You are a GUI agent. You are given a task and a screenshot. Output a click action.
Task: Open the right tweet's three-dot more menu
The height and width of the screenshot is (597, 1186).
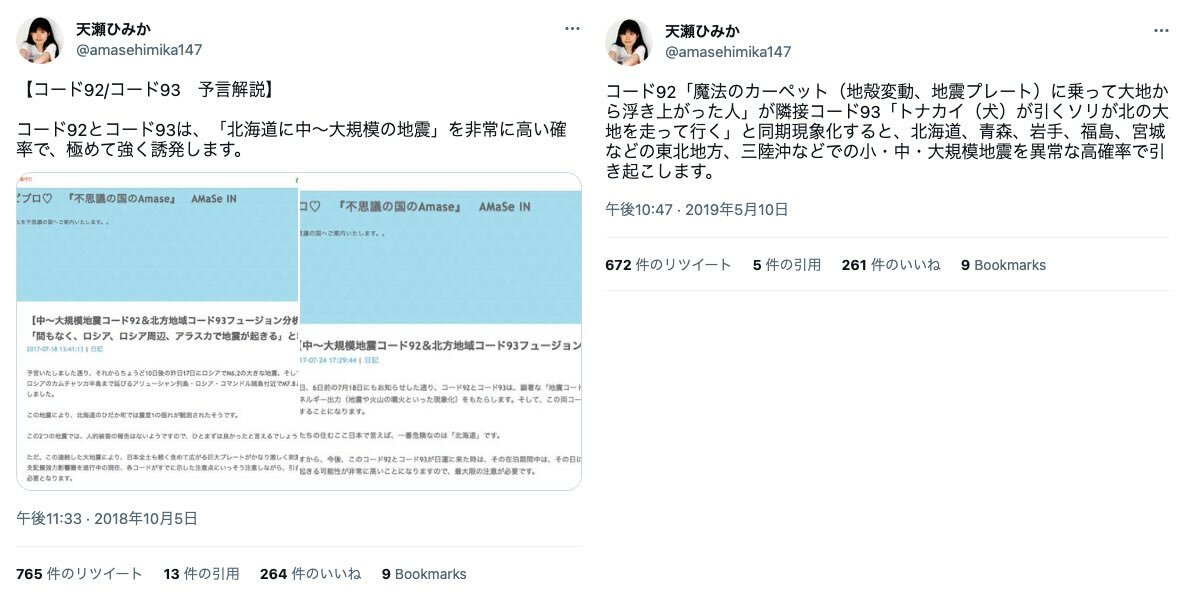1161,31
